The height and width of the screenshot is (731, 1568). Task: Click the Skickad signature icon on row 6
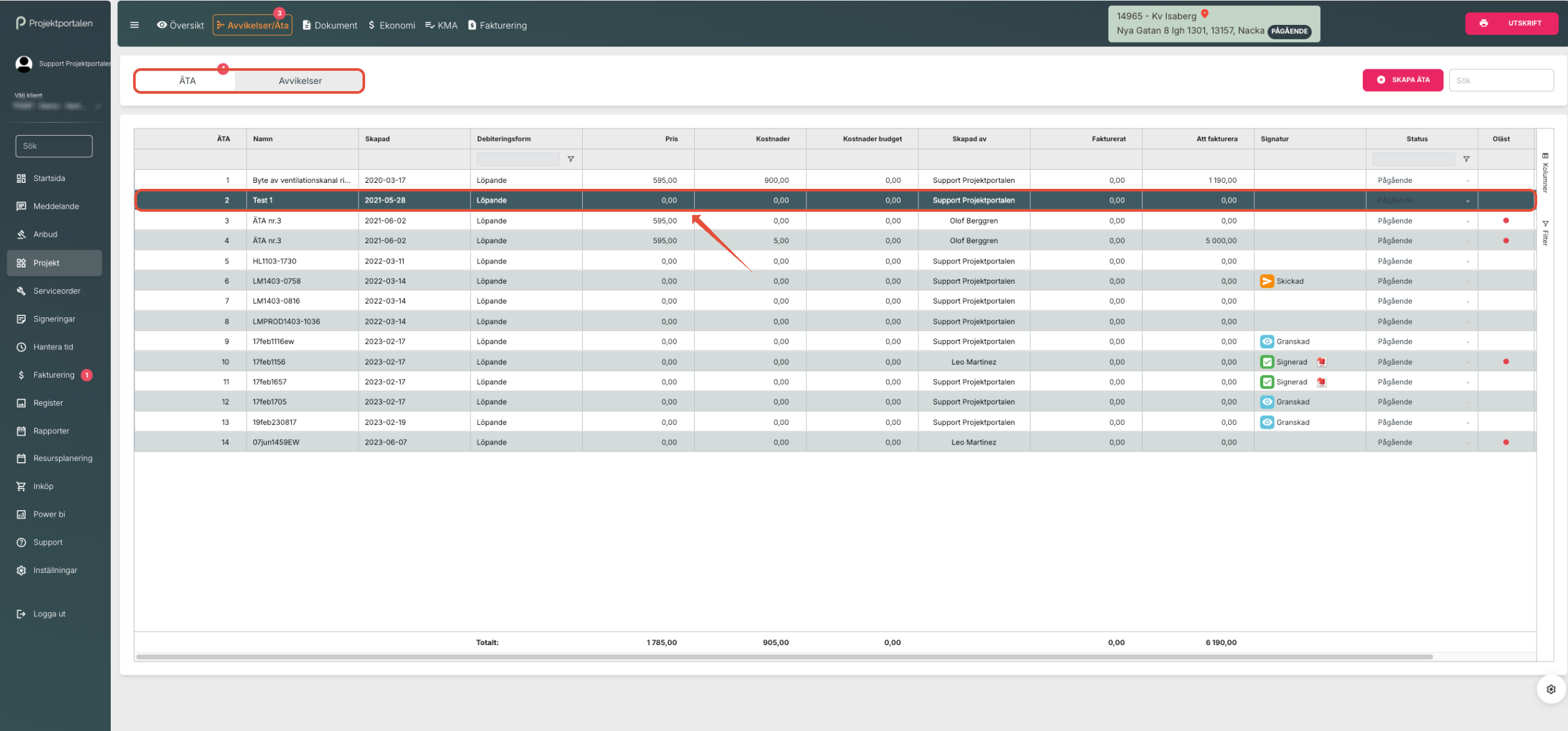tap(1266, 281)
